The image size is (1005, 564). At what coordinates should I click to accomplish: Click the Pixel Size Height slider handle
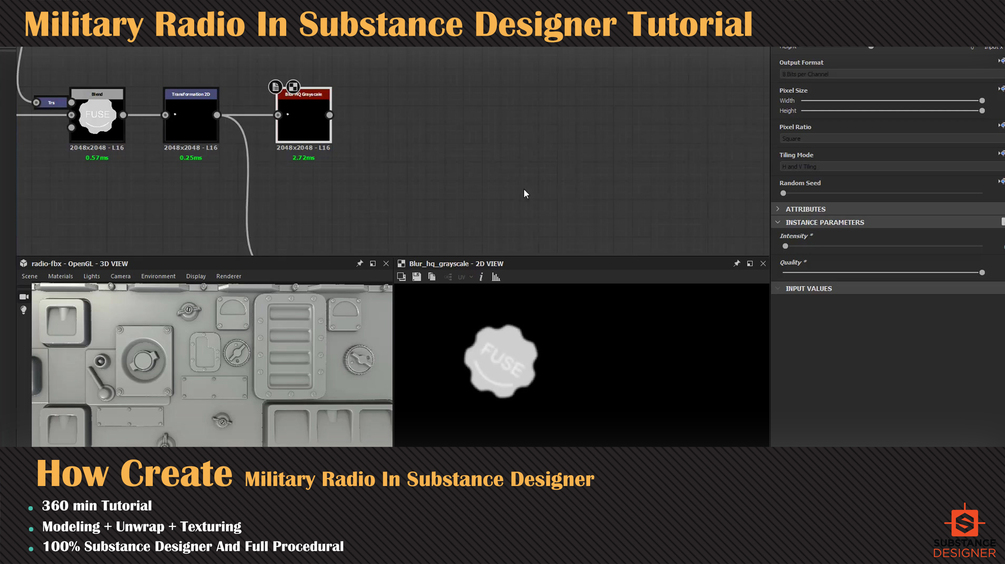(x=982, y=111)
